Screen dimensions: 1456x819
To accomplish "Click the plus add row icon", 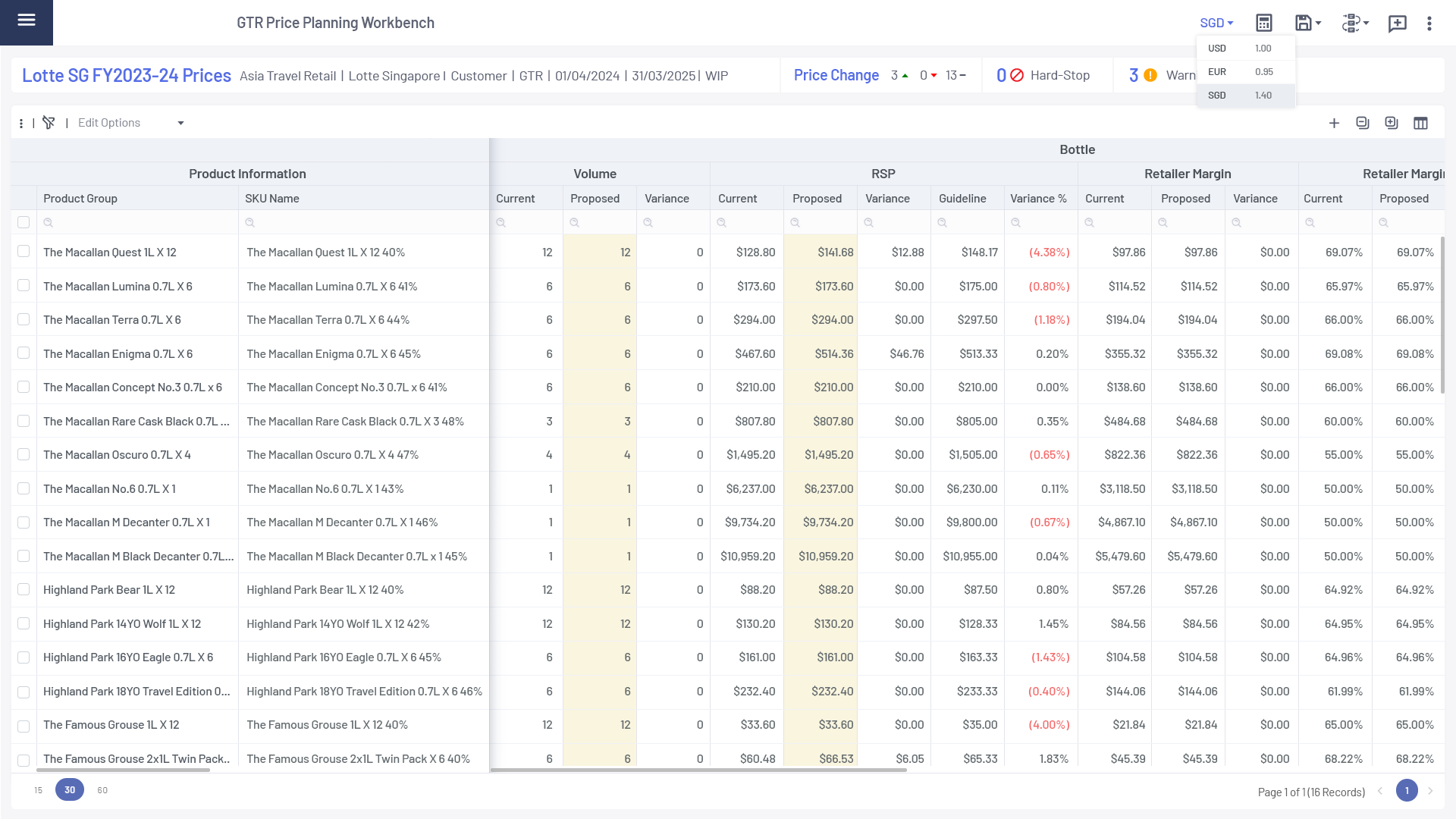I will pos(1334,123).
